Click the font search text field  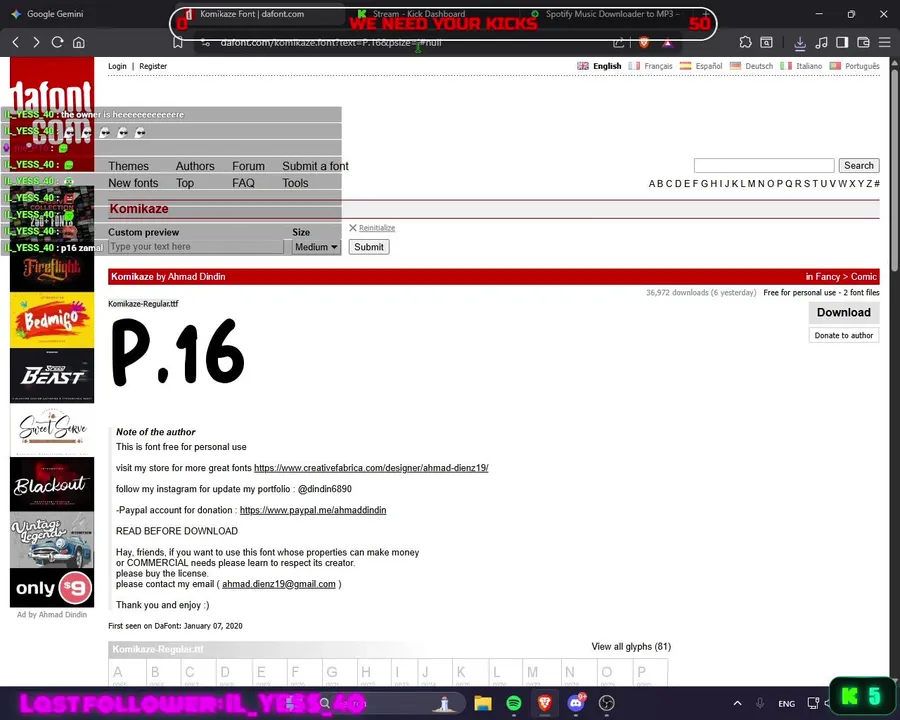(764, 165)
